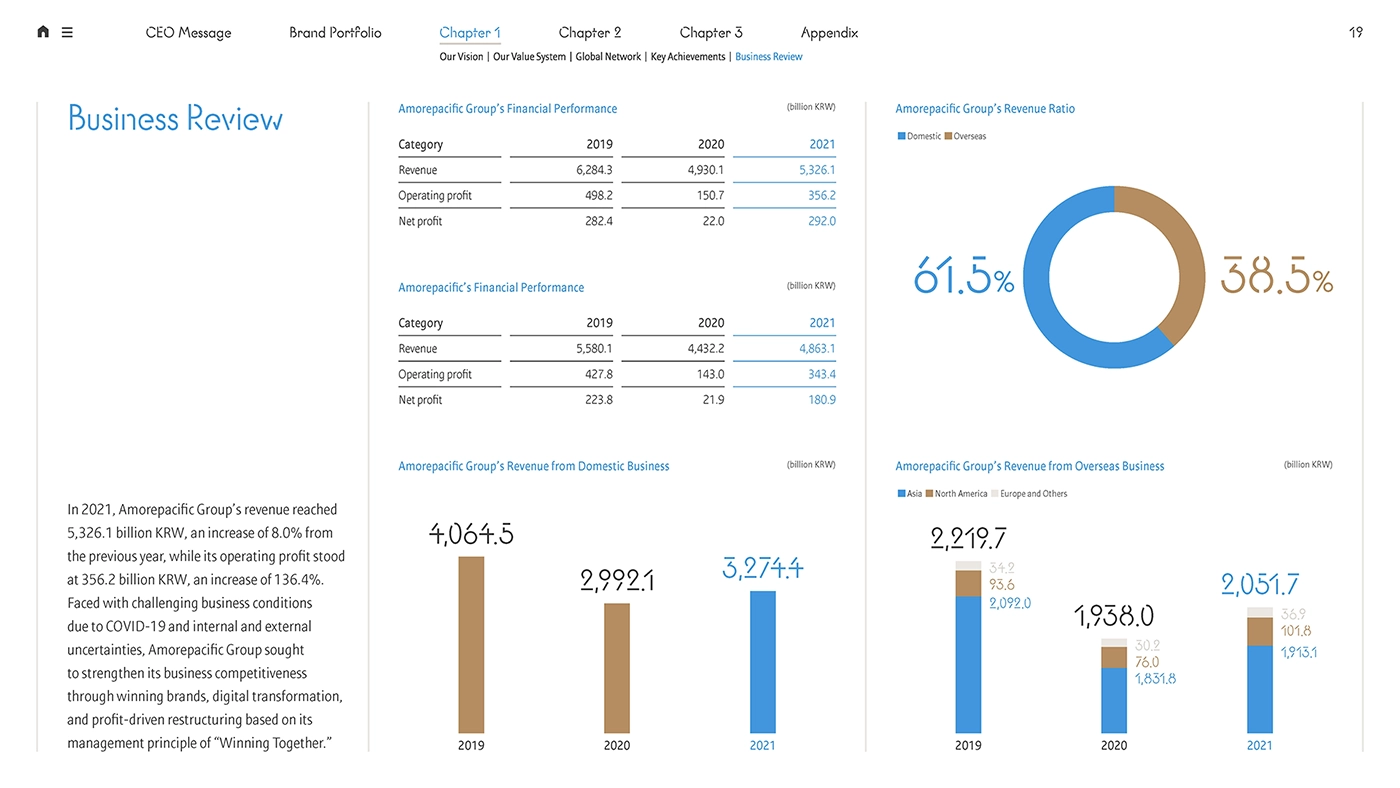The image size is (1400, 788).
Task: Select the Business Review sublink
Action: coord(769,57)
